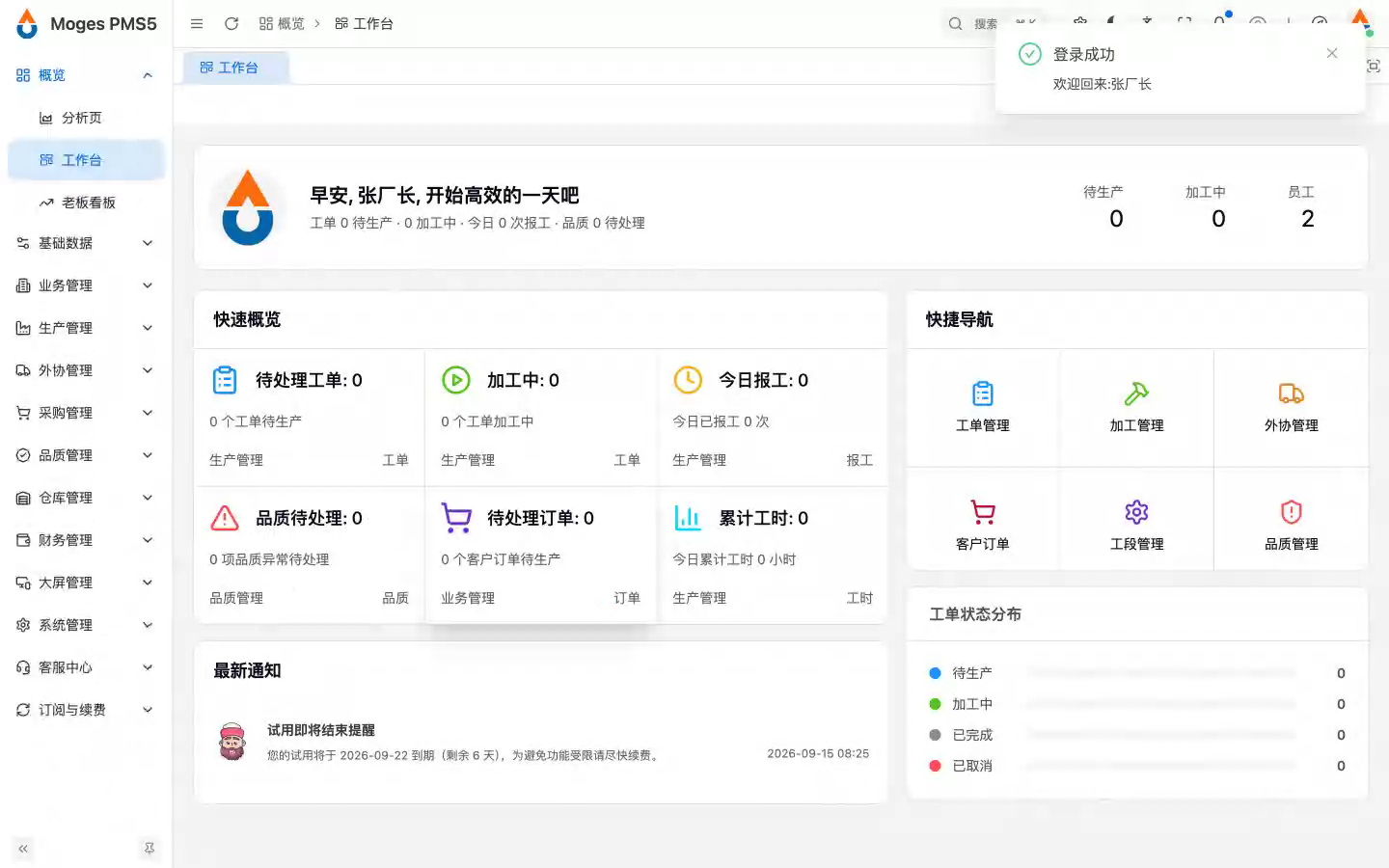Expand 仓库管理 menu group
Screen dimensions: 1389x868
[86, 498]
